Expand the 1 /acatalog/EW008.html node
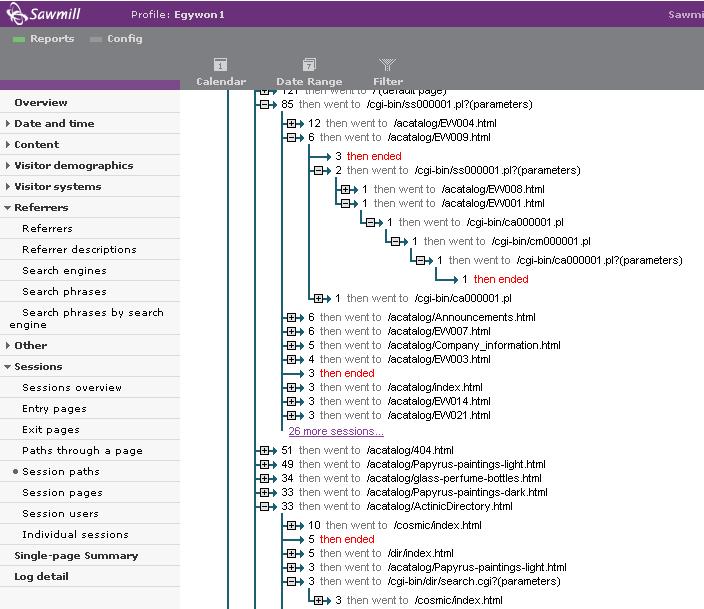 [x=346, y=190]
